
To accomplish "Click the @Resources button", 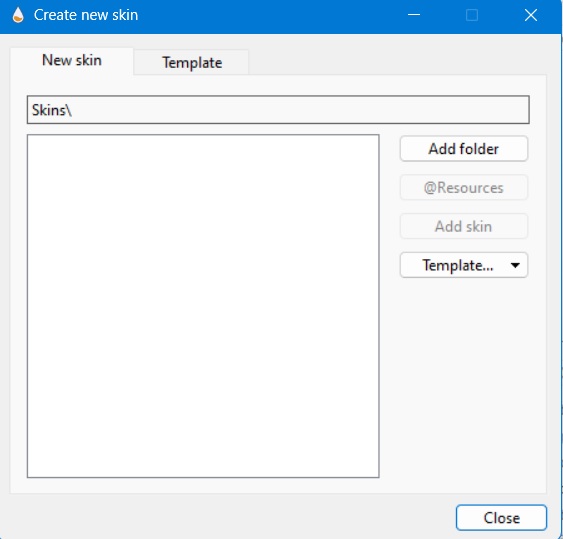I will pyautogui.click(x=464, y=187).
